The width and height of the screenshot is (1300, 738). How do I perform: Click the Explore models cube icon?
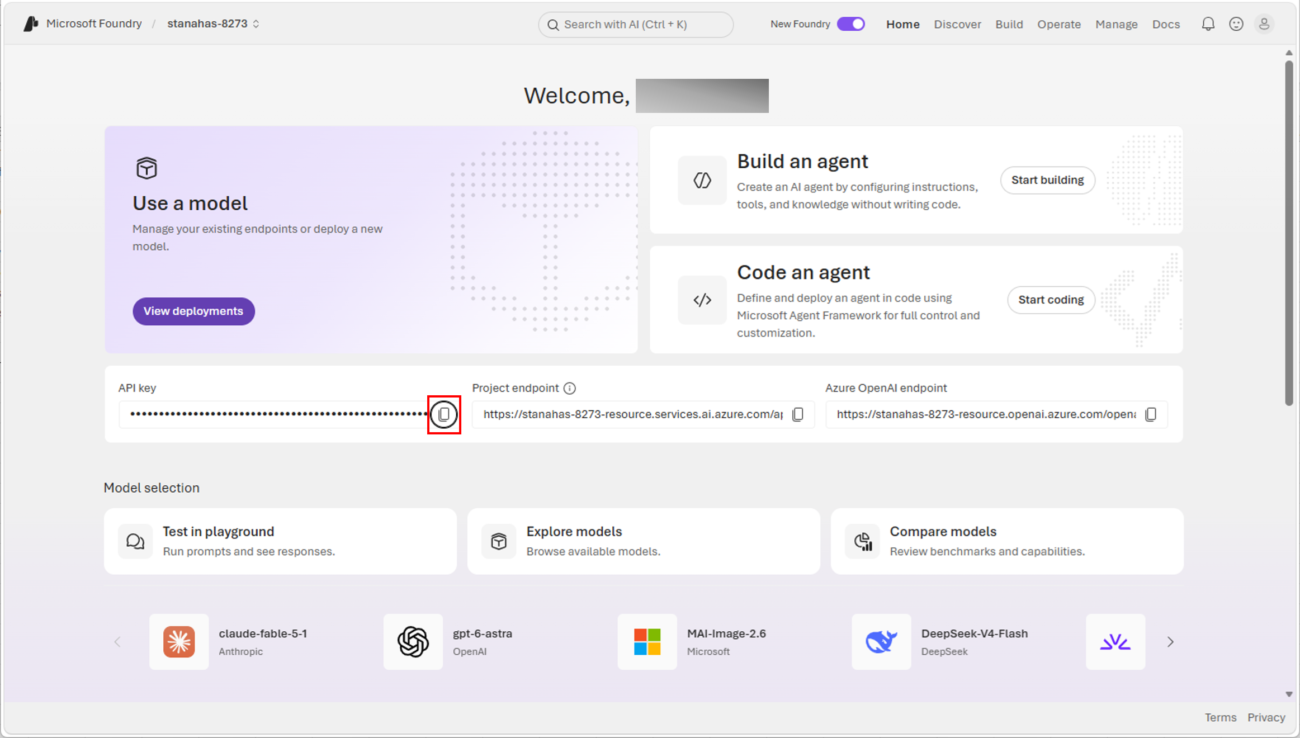click(498, 541)
